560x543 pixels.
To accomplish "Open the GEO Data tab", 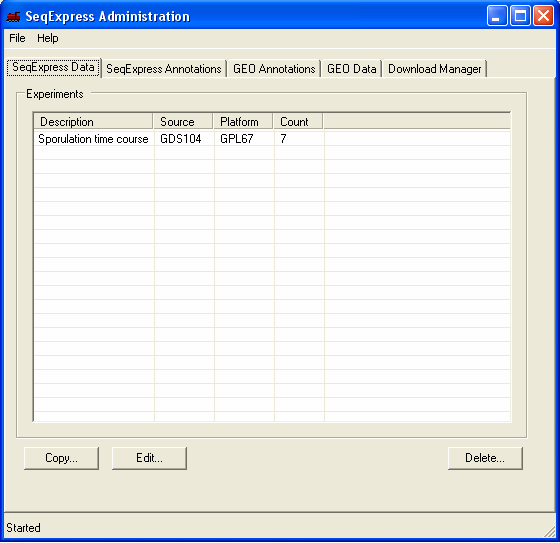I will [352, 69].
